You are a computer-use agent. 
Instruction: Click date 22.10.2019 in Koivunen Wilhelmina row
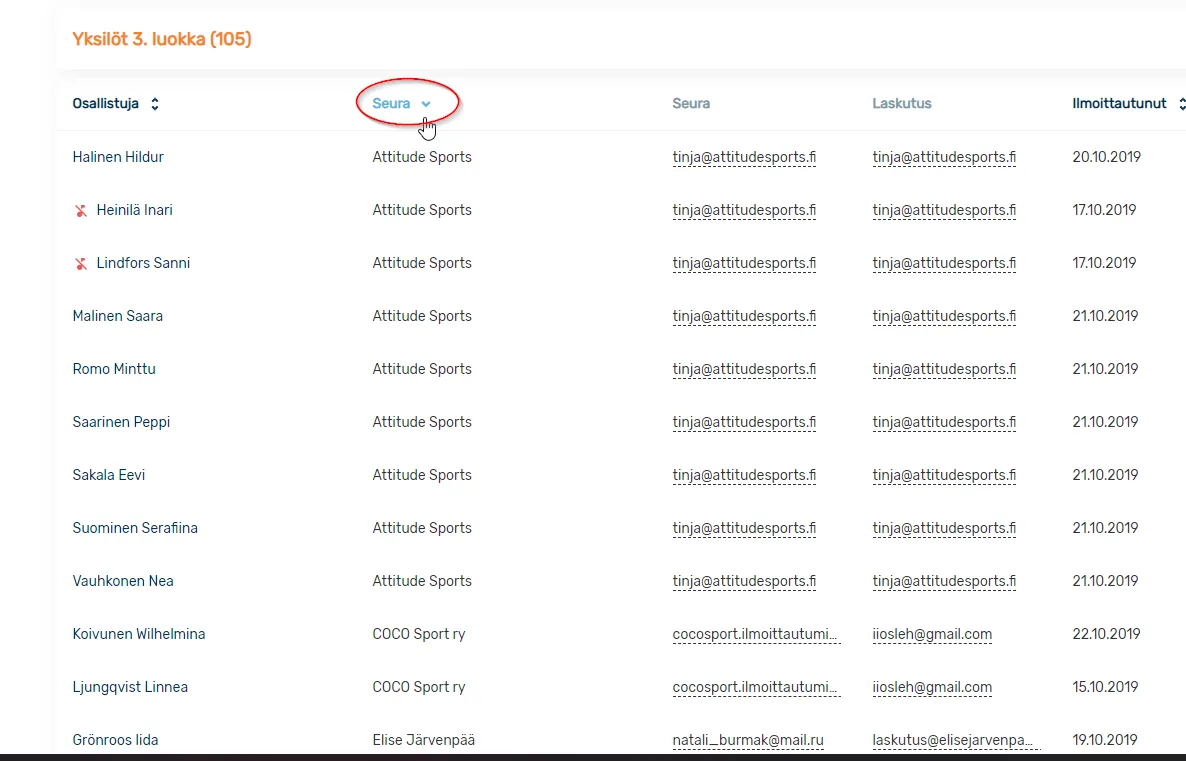point(1107,634)
